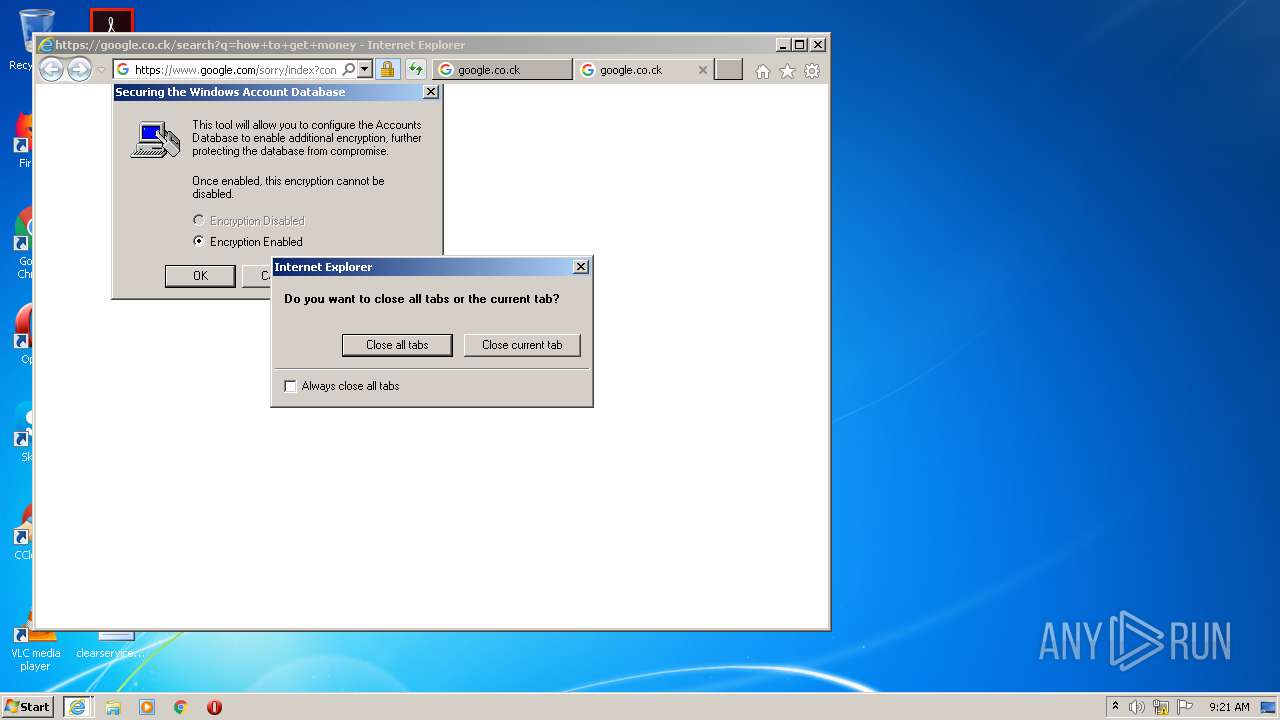Screen dimensions: 1280x720
Task: Click the Internet Explorer icon in title bar
Action: (45, 45)
